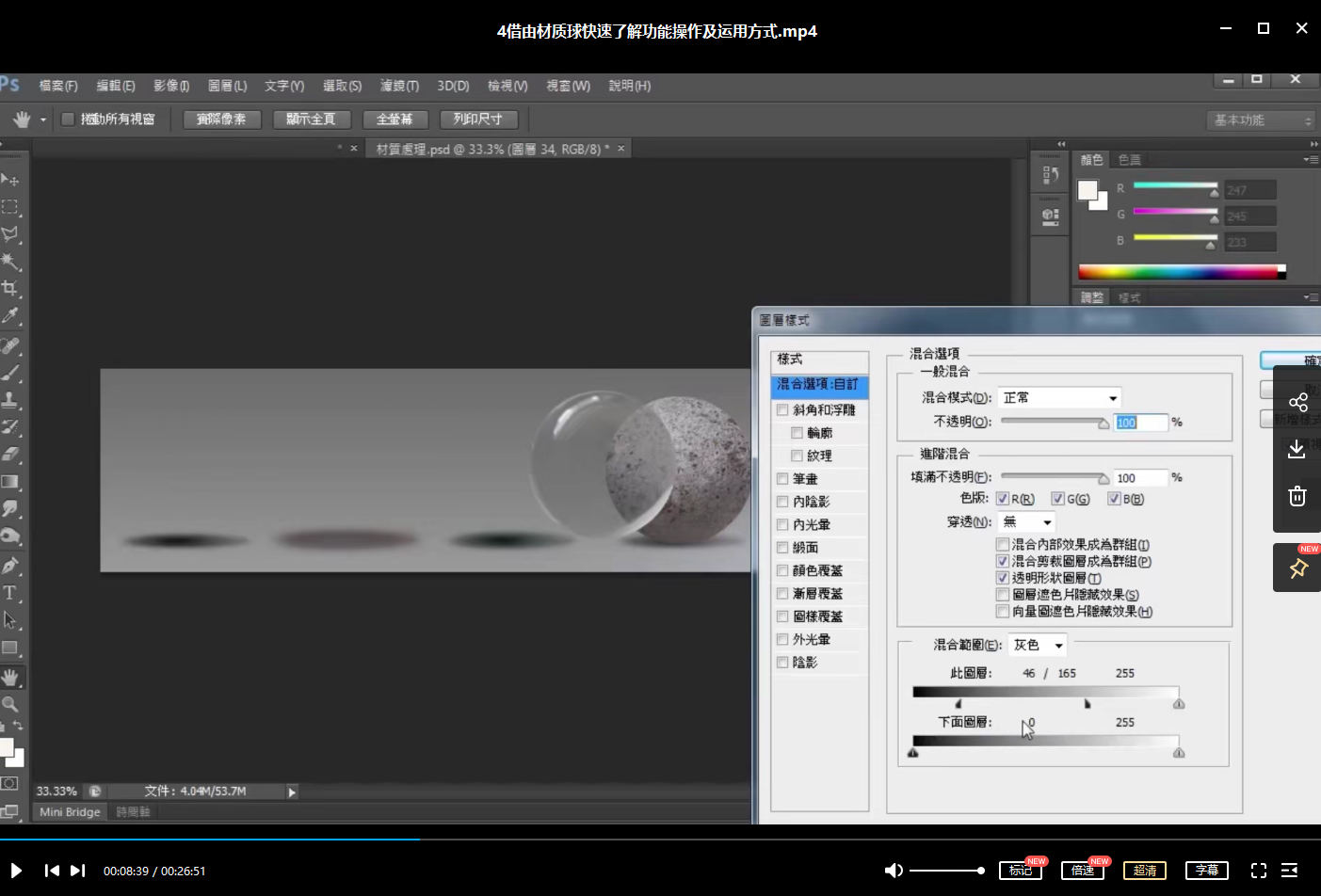Expand the 穿透 knockout dropdown
Image resolution: width=1321 pixels, height=896 pixels.
click(1026, 521)
